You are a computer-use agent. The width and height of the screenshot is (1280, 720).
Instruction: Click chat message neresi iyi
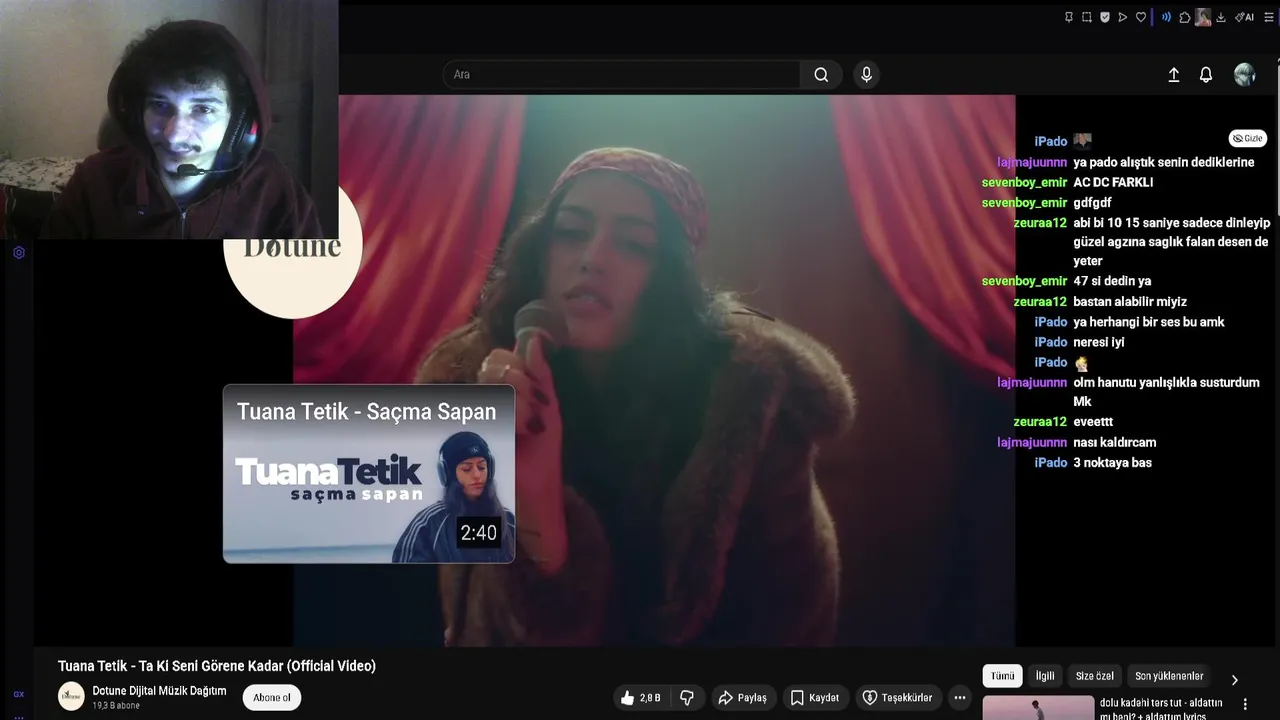(x=1099, y=342)
